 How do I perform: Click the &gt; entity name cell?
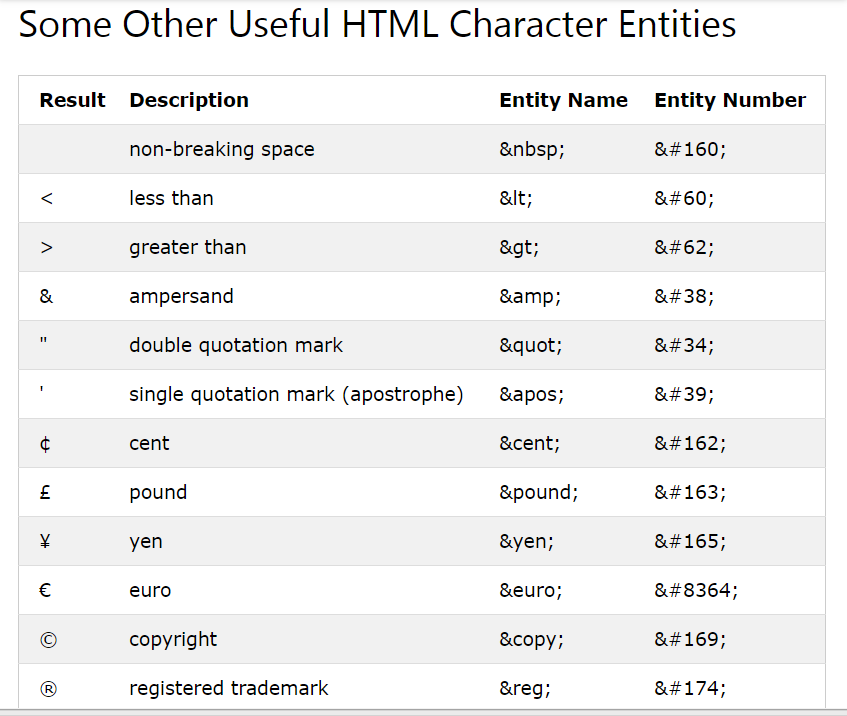point(519,247)
